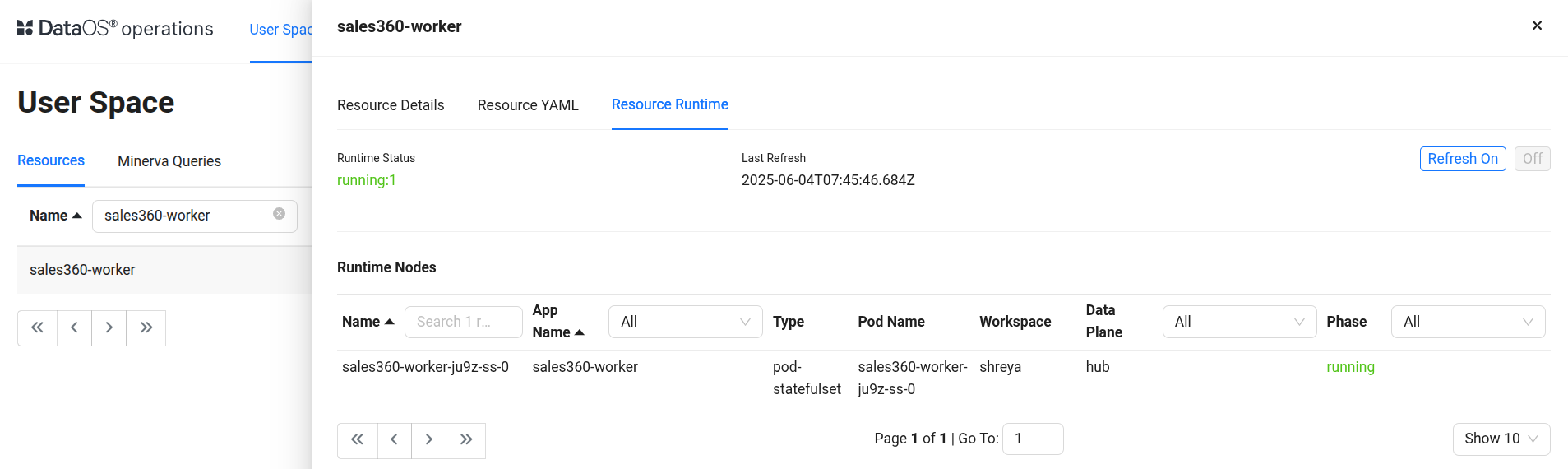
Task: Jump to last page of resources list
Action: 146,327
